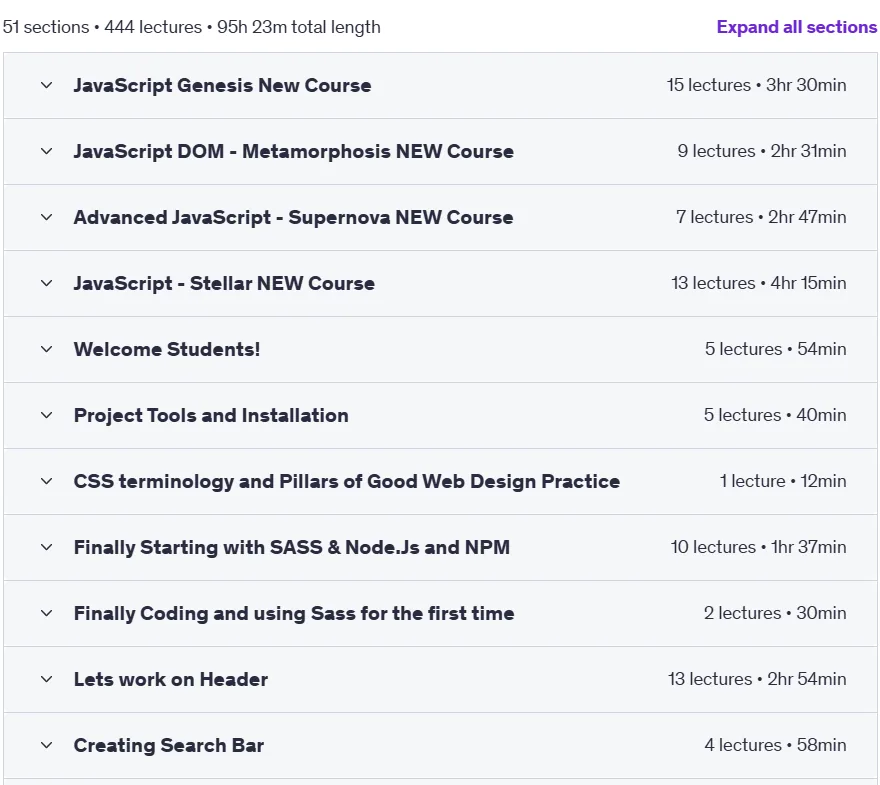The height and width of the screenshot is (785, 880).
Task: Click chevron beside Finally Coding and using Sass
Action: 47,613
